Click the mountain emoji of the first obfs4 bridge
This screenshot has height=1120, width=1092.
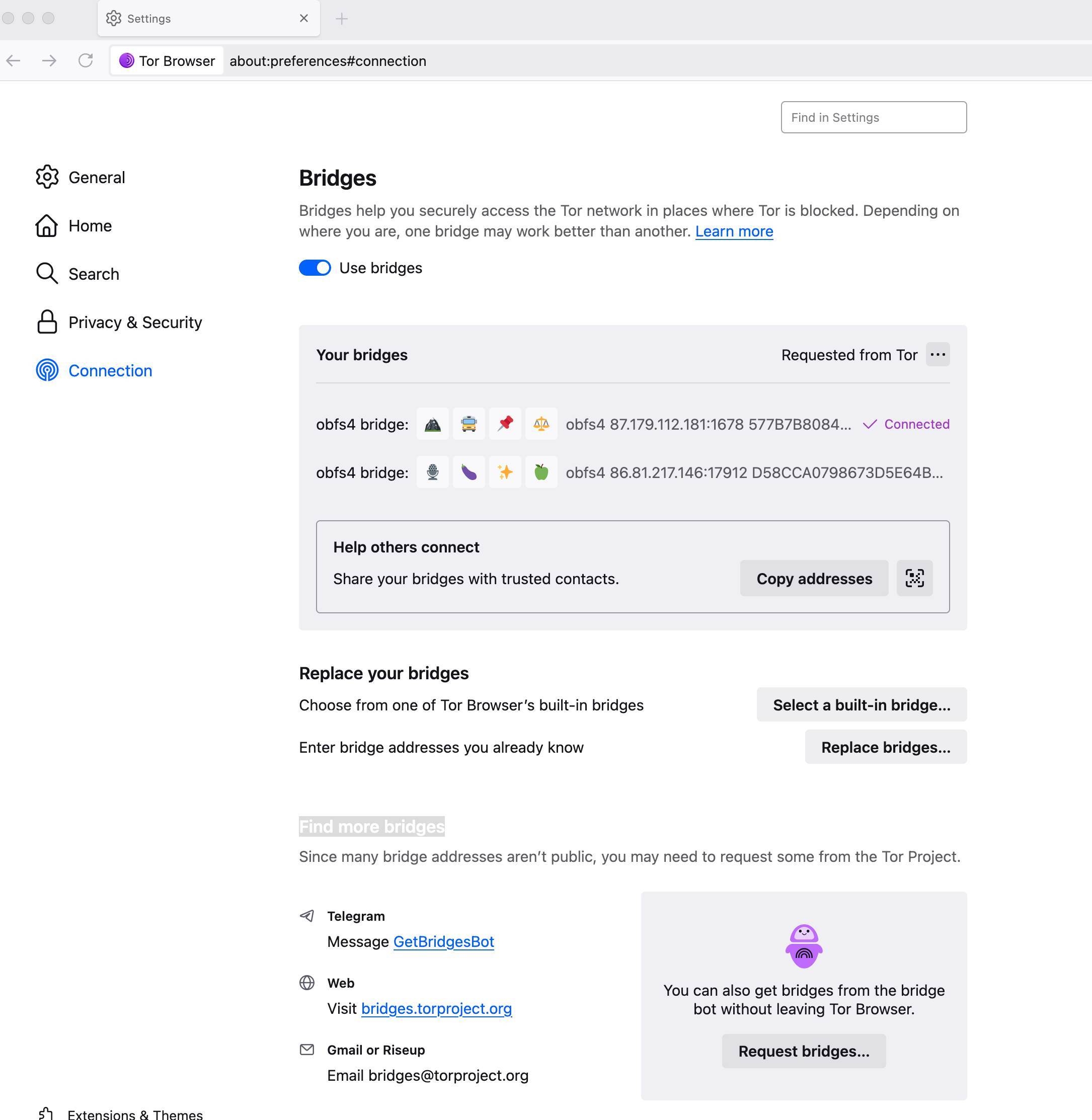[432, 424]
